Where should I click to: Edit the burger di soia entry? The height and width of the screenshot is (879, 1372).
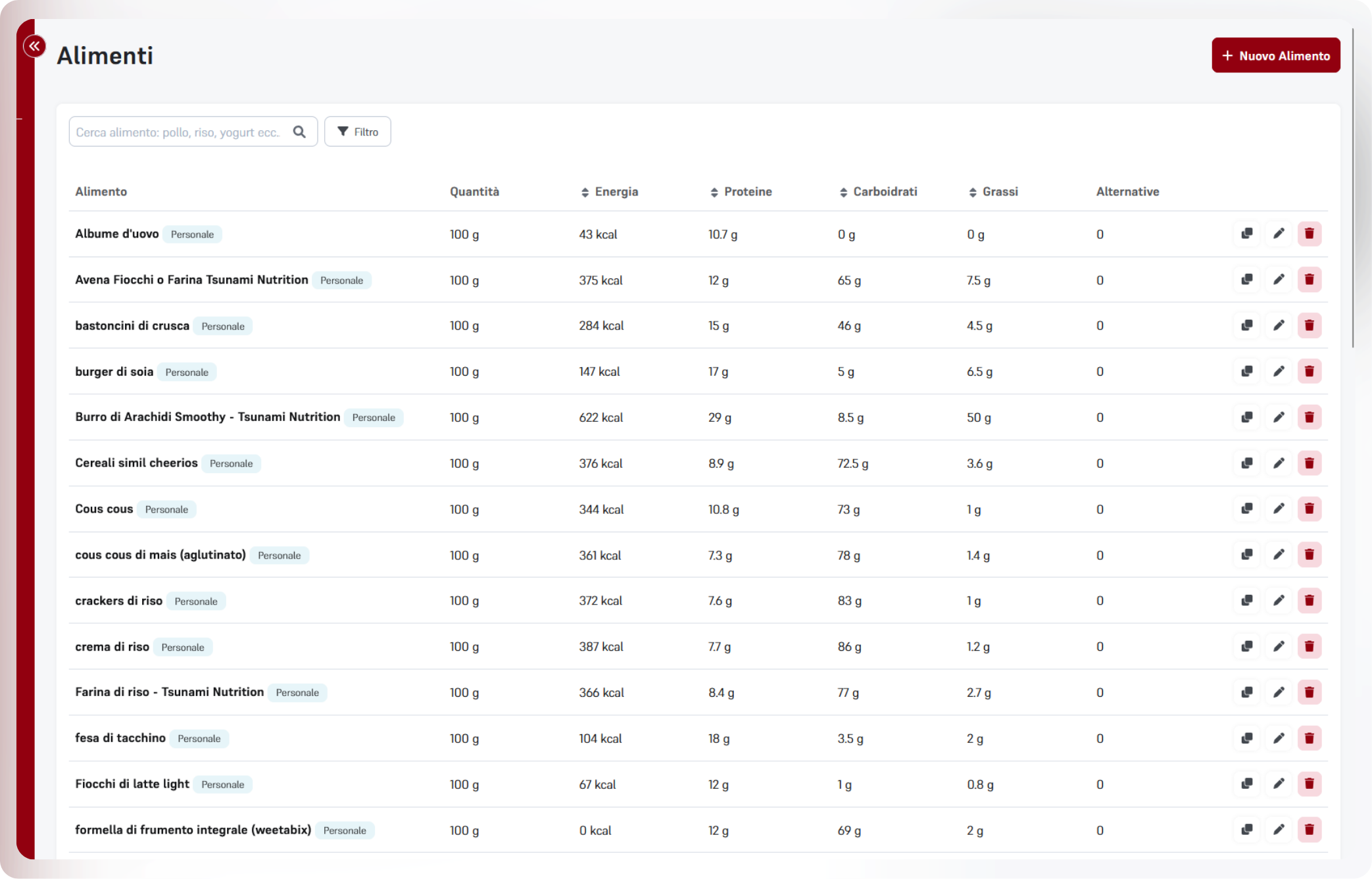[x=1278, y=371]
